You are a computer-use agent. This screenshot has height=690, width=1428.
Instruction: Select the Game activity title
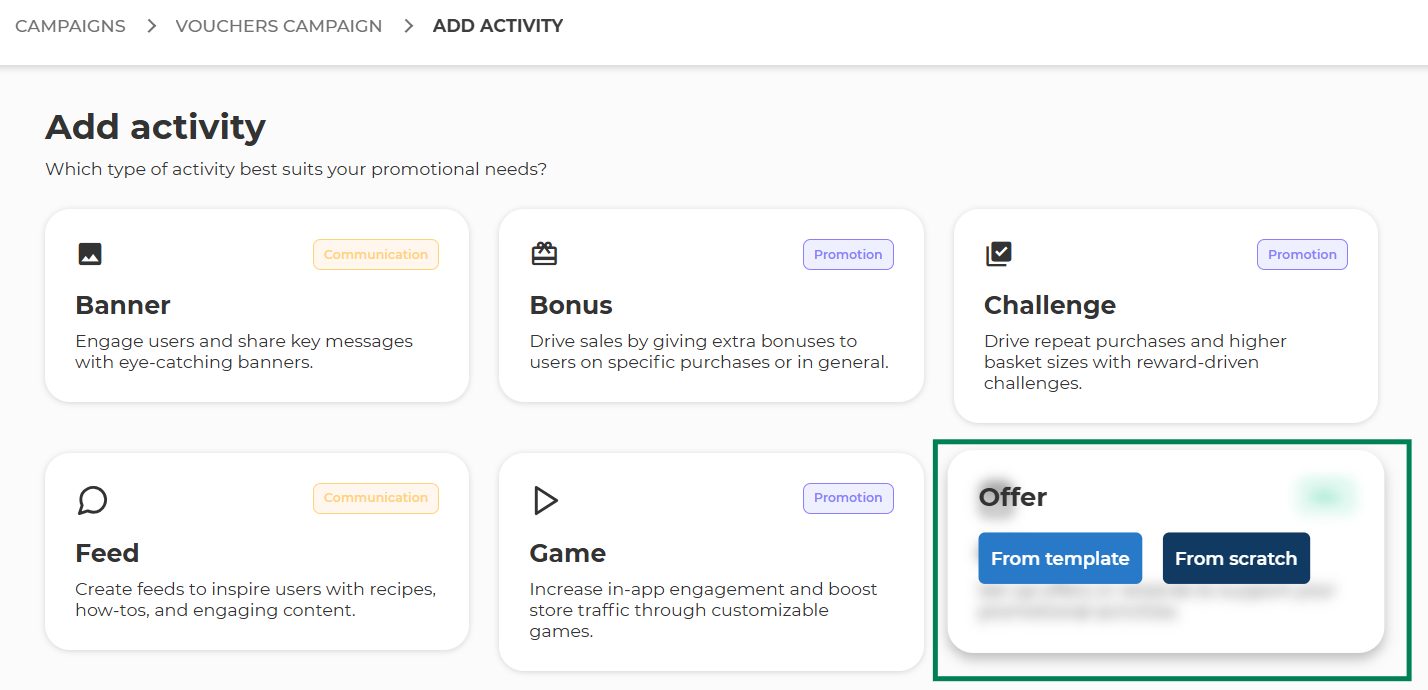click(x=568, y=553)
